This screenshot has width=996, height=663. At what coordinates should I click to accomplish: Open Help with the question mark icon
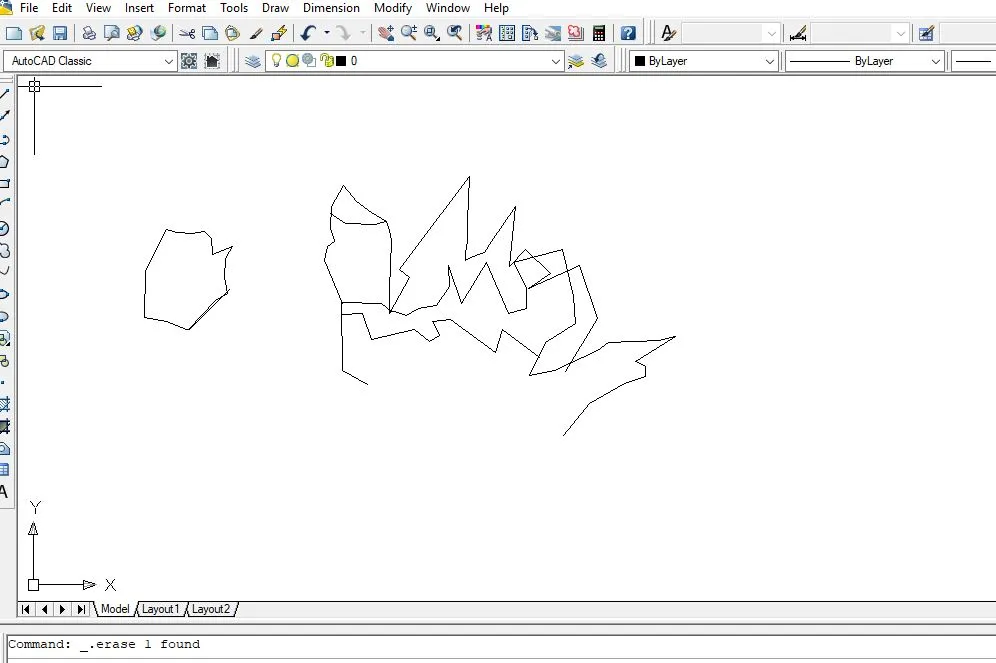[x=628, y=33]
